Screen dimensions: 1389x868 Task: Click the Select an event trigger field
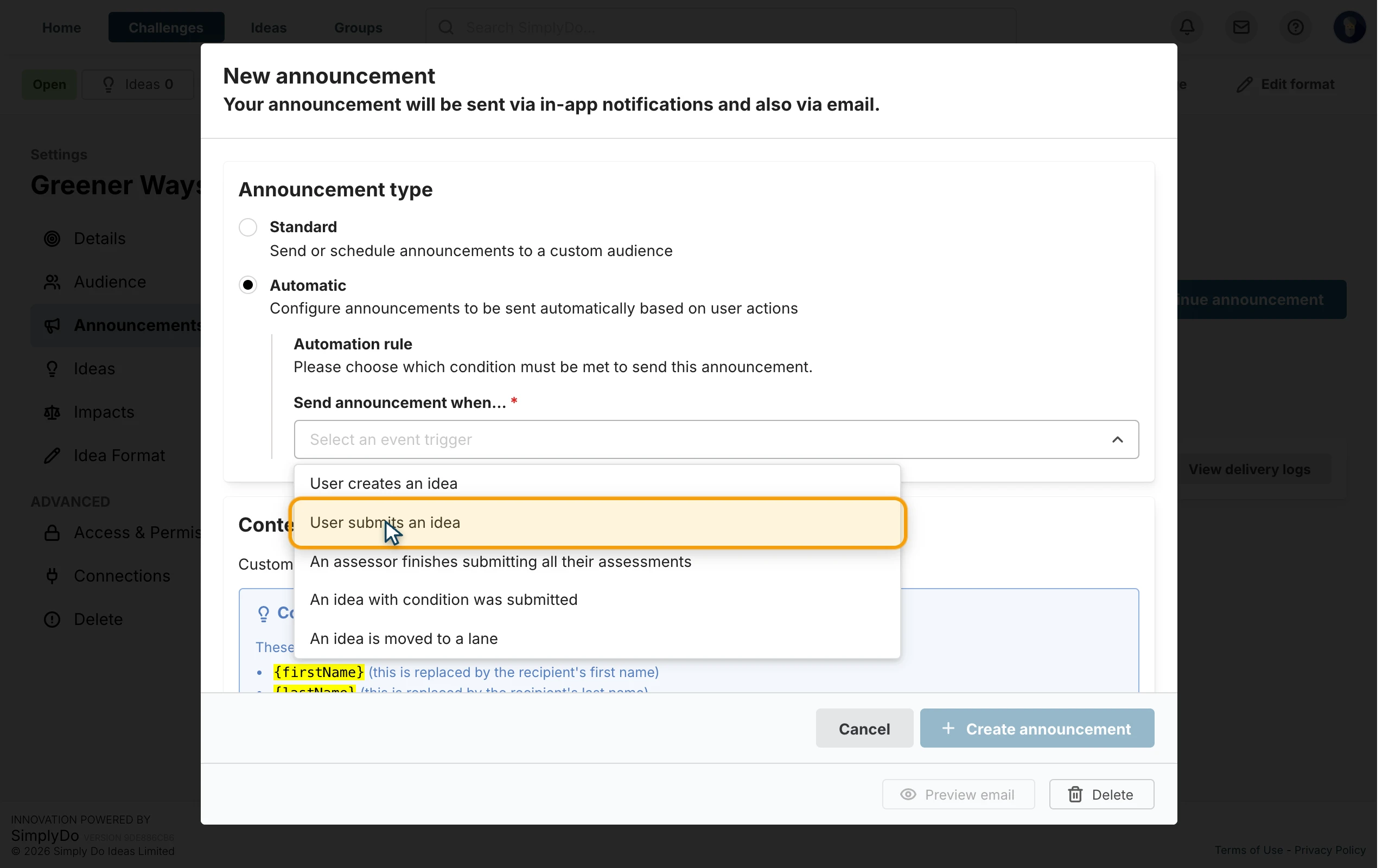pyautogui.click(x=716, y=440)
